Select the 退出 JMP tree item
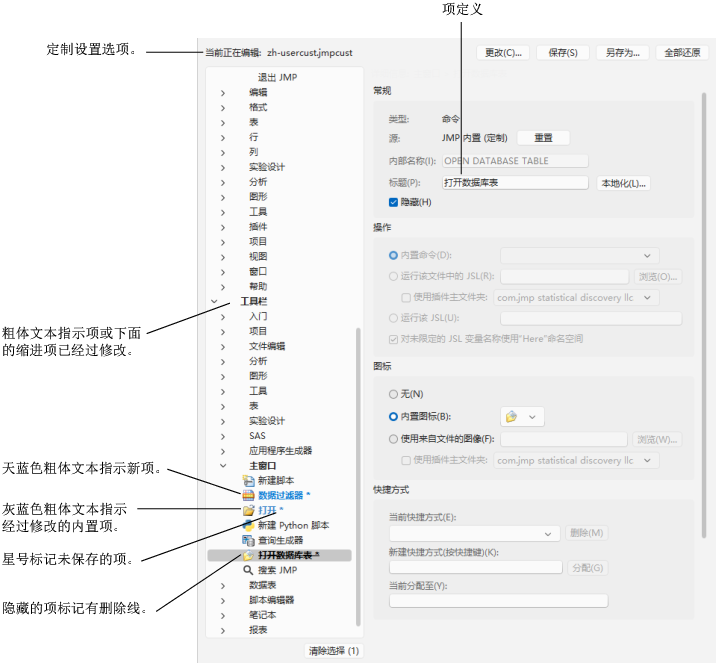 [277, 77]
